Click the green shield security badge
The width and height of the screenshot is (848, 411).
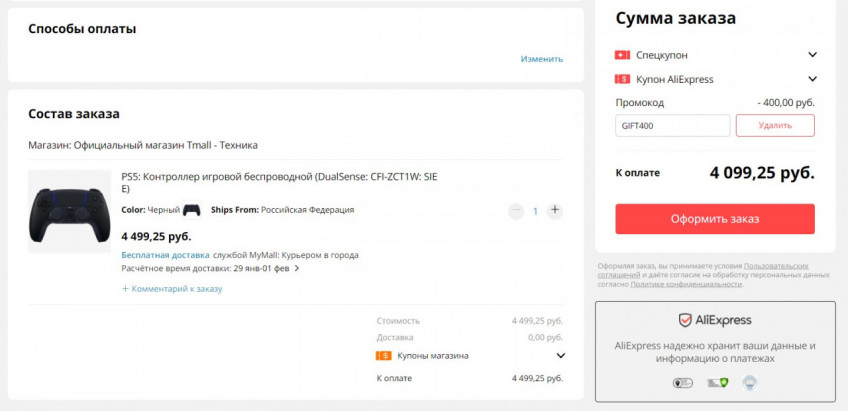pos(717,382)
